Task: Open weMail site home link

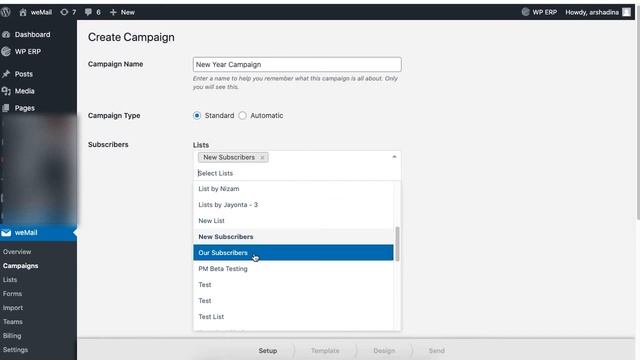Action: tap(36, 12)
